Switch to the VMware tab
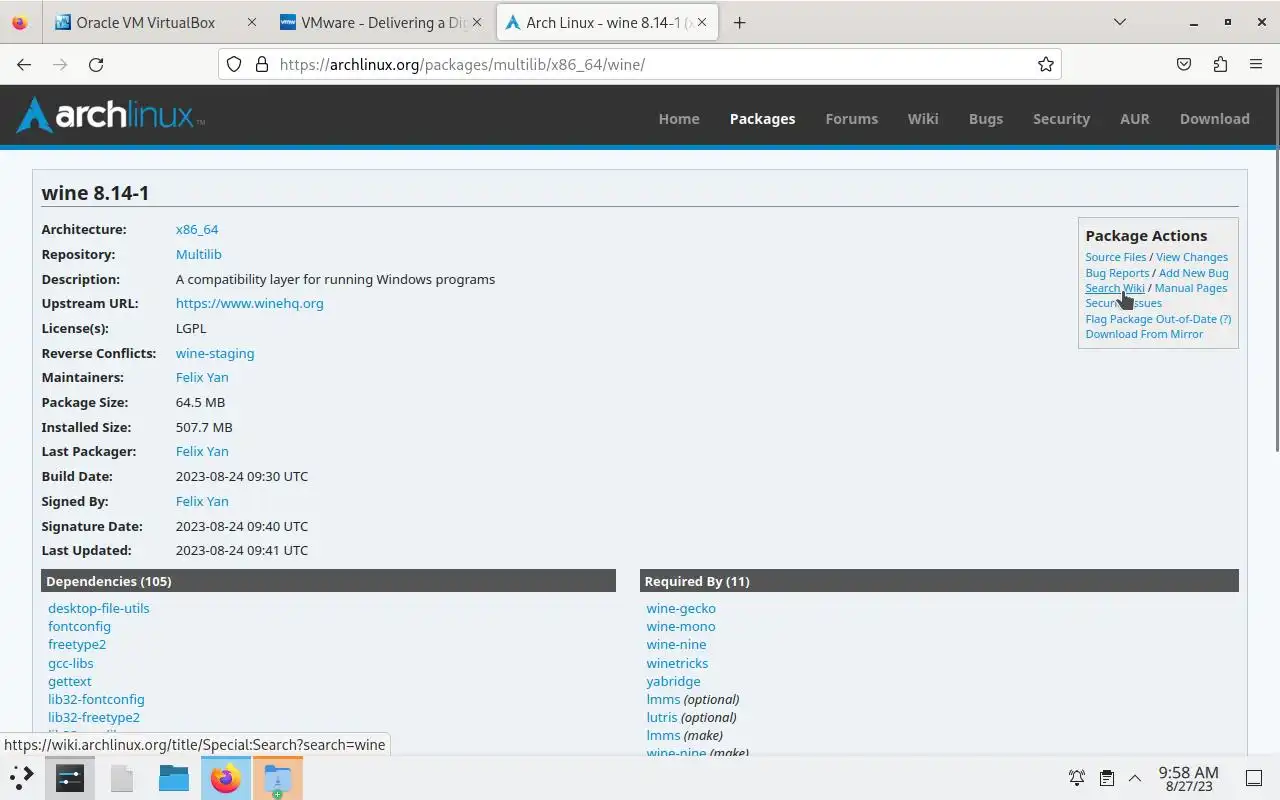 pos(383,22)
